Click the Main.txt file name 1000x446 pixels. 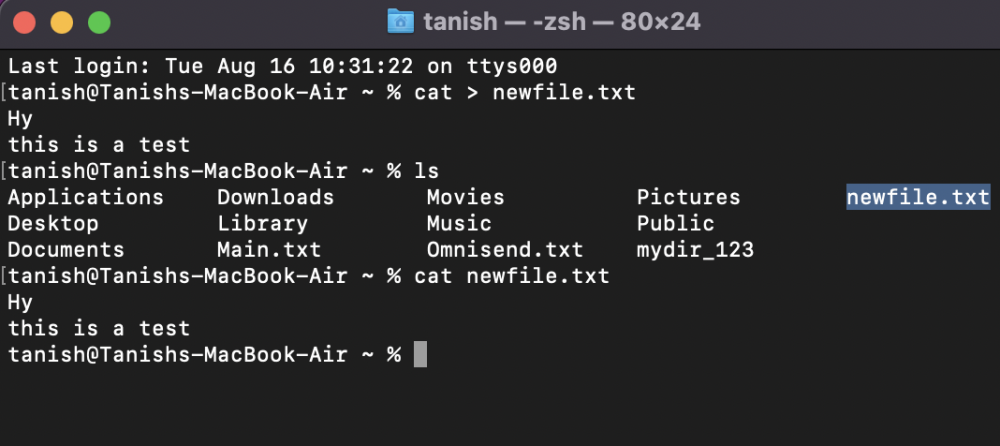coord(269,249)
